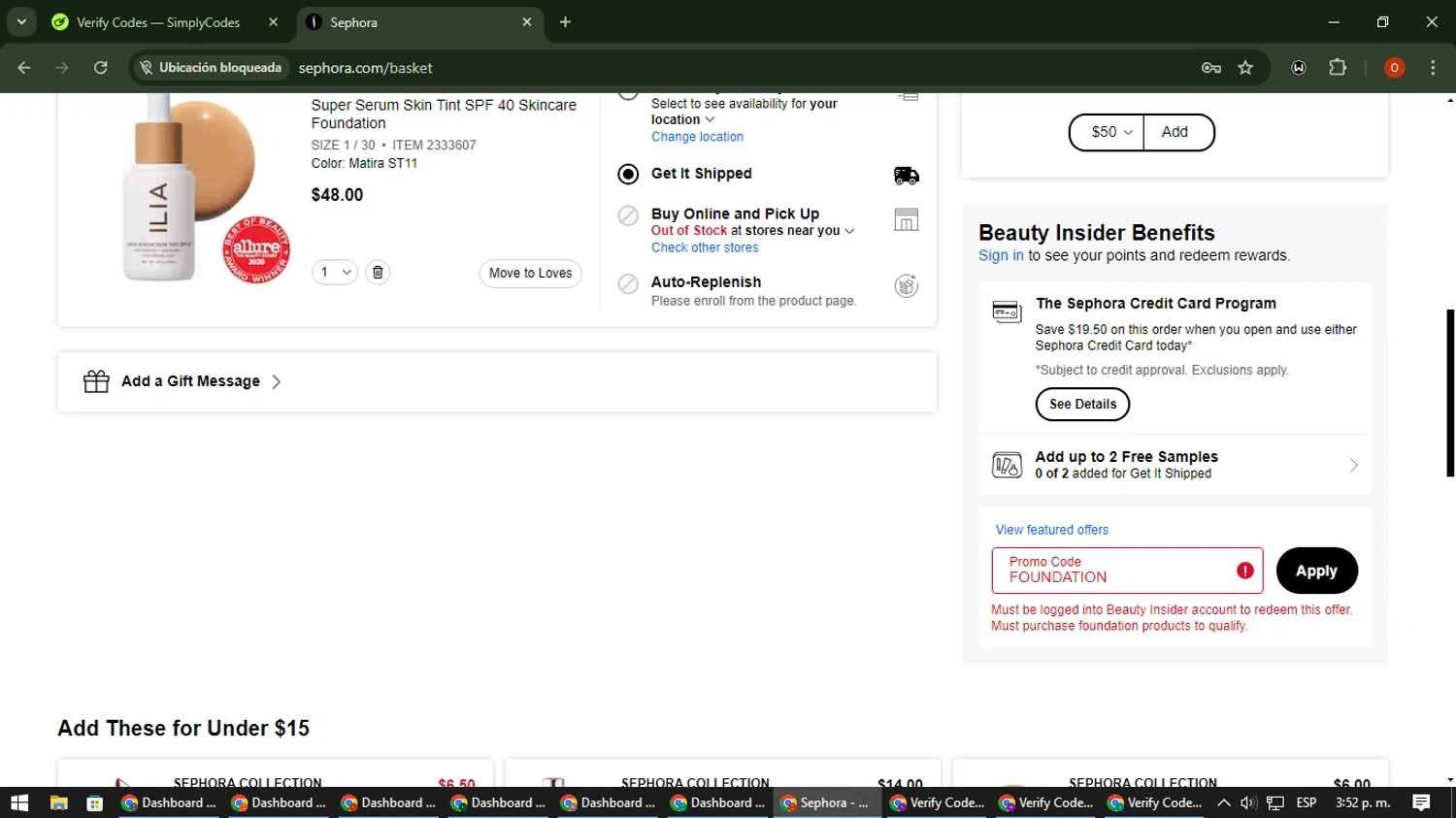
Task: Click the red promo code error icon
Action: pos(1244,571)
